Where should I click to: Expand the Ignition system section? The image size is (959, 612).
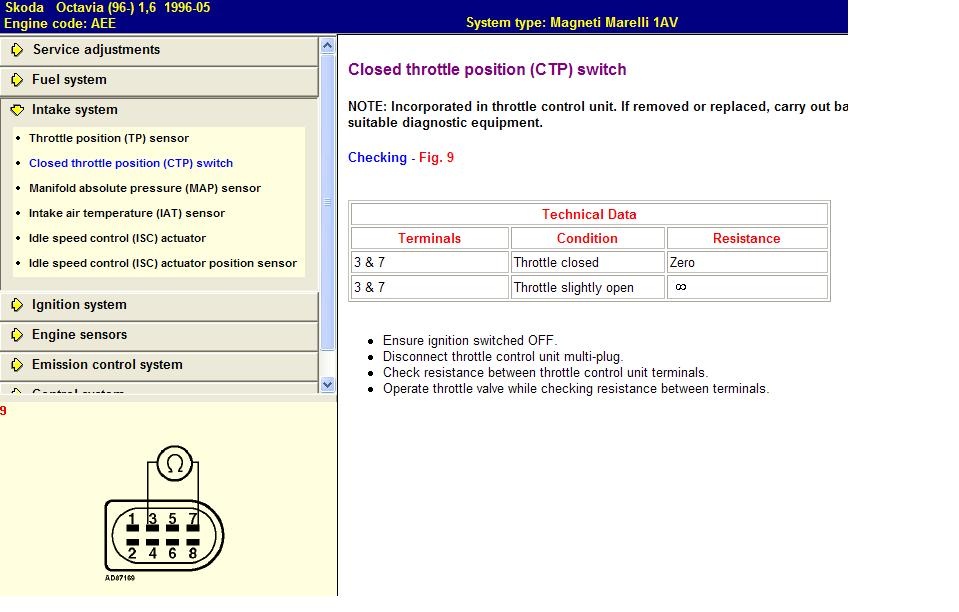[x=159, y=305]
